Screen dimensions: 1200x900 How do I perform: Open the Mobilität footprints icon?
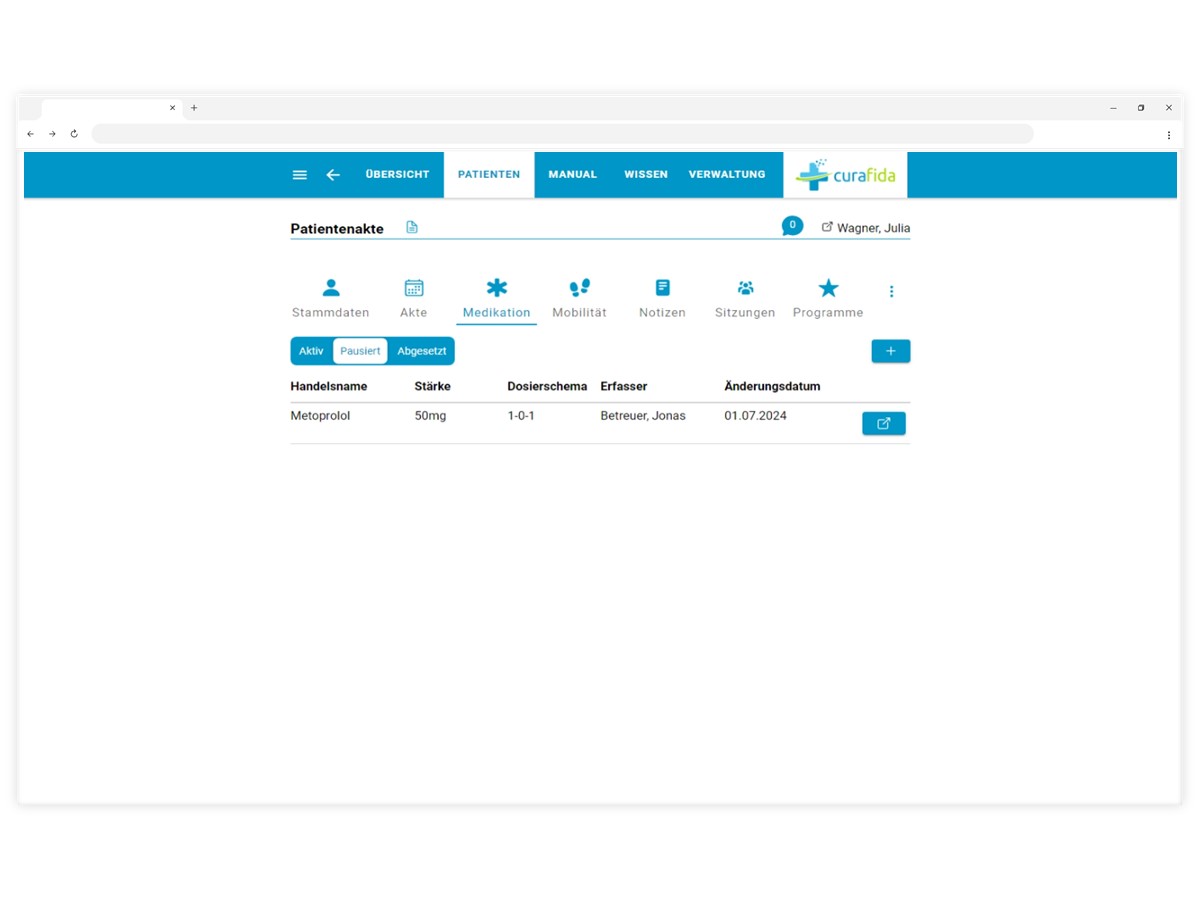580,288
